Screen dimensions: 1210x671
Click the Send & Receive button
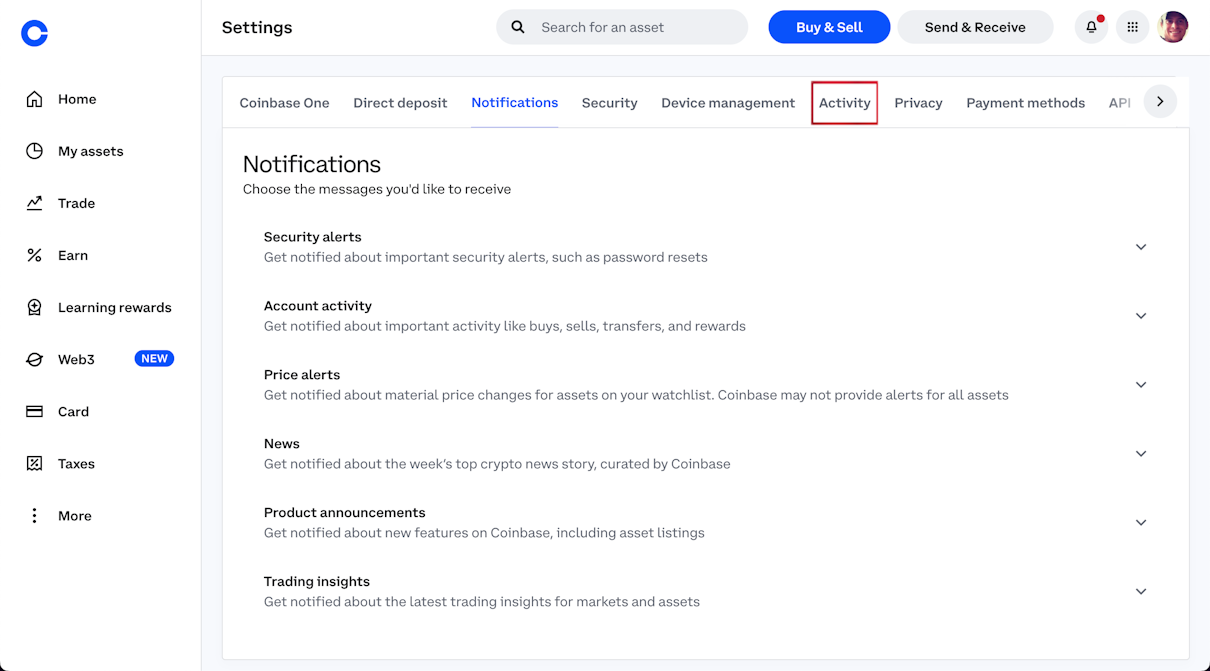pos(975,27)
